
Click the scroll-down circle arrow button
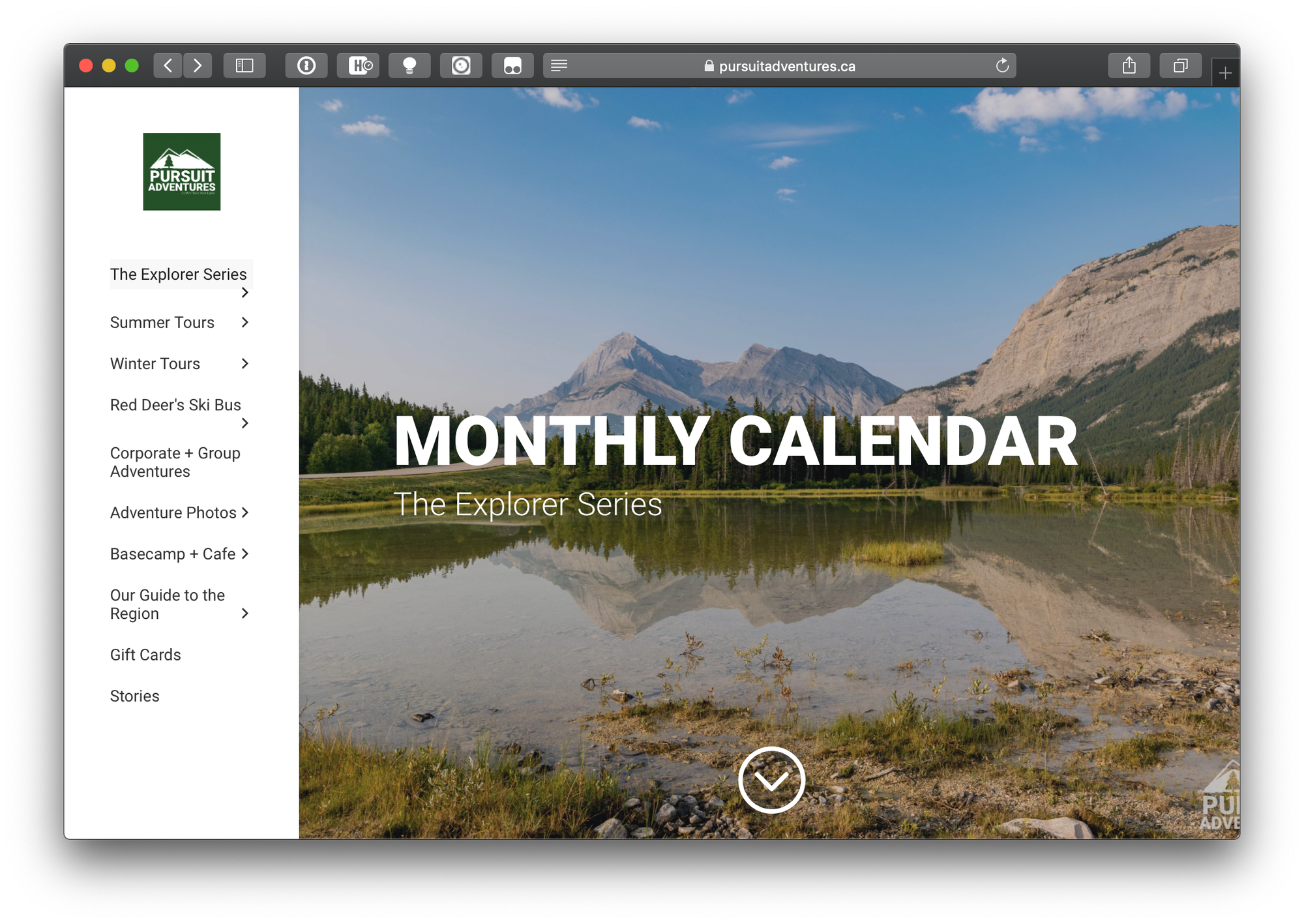click(x=773, y=780)
